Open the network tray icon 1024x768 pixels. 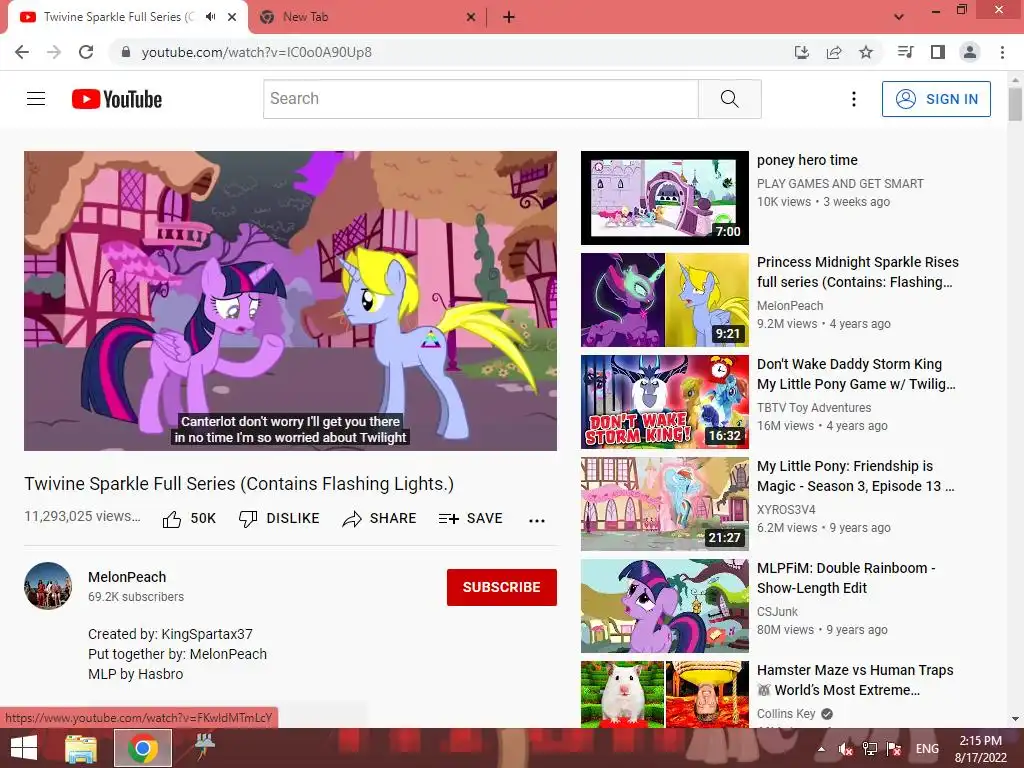(x=870, y=749)
